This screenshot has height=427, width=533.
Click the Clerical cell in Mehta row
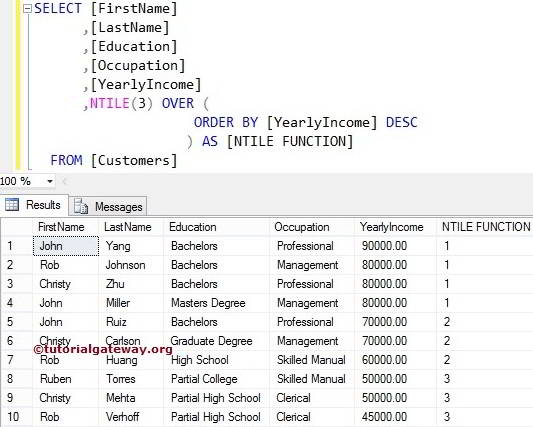tap(312, 398)
